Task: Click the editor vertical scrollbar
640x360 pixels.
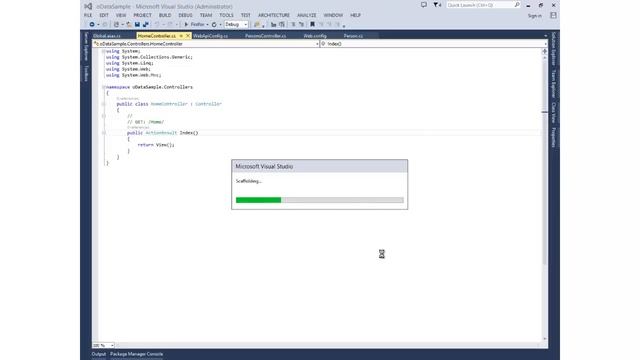Action: [x=544, y=198]
